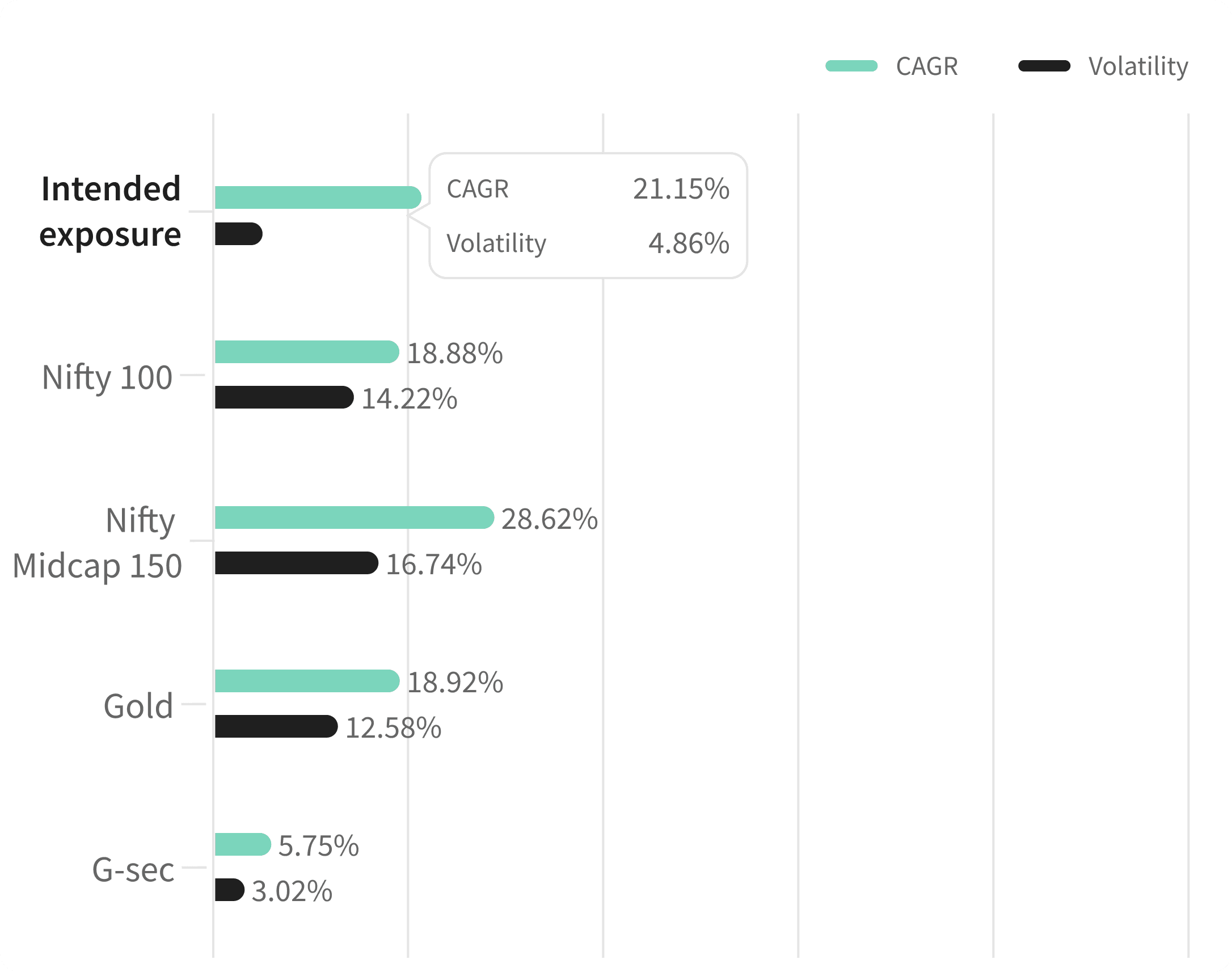The image size is (1232, 972).
Task: Click the Intended exposure axis label
Action: (x=110, y=211)
